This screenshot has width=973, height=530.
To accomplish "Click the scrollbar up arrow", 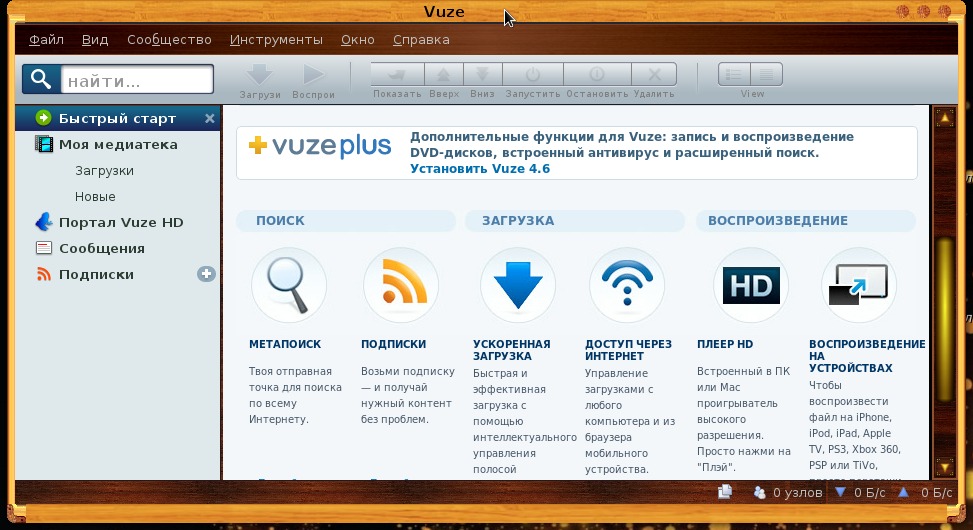I will [944, 117].
